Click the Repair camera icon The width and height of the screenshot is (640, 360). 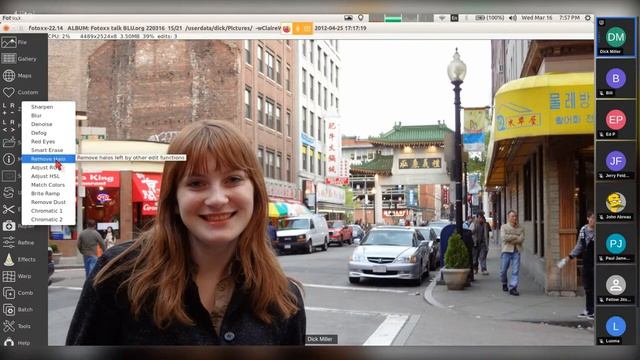pyautogui.click(x=9, y=226)
